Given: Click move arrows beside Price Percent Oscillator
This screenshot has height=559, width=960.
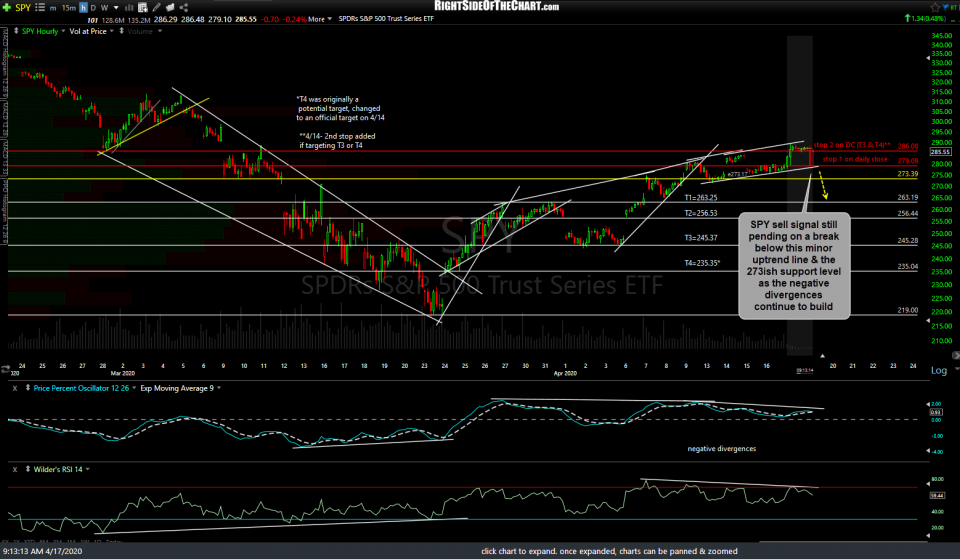Looking at the screenshot, I should tap(28, 388).
